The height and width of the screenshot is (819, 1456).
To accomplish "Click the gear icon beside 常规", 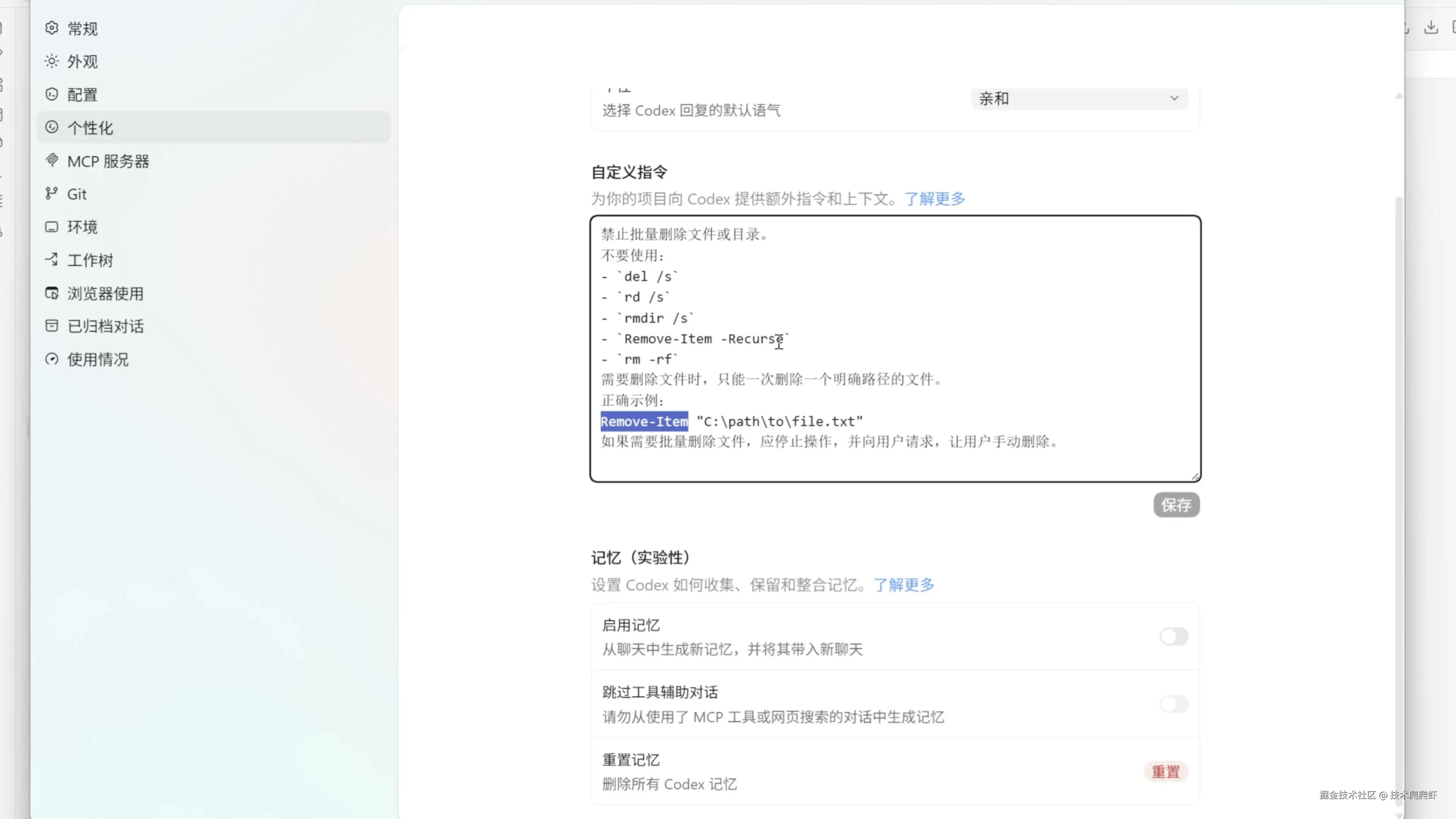I will 52,28.
